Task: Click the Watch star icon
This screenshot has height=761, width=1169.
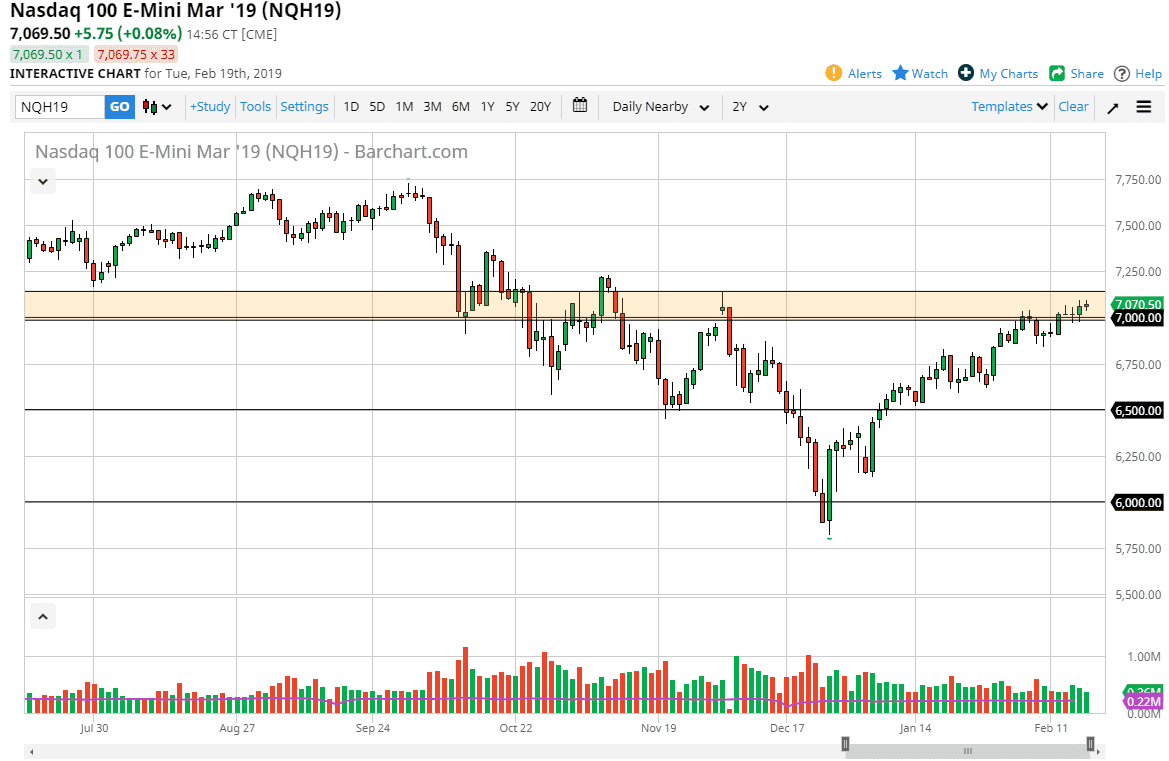Action: click(898, 73)
